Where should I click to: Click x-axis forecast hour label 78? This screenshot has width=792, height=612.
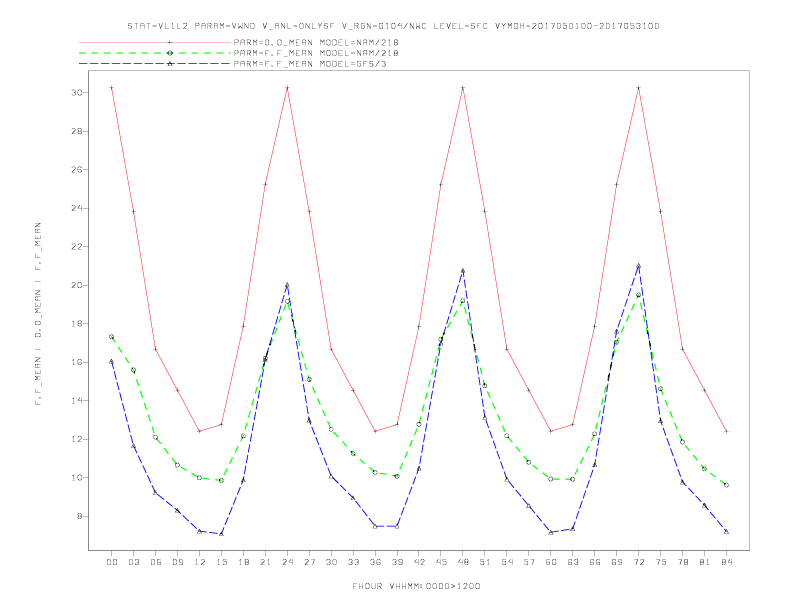(x=683, y=562)
